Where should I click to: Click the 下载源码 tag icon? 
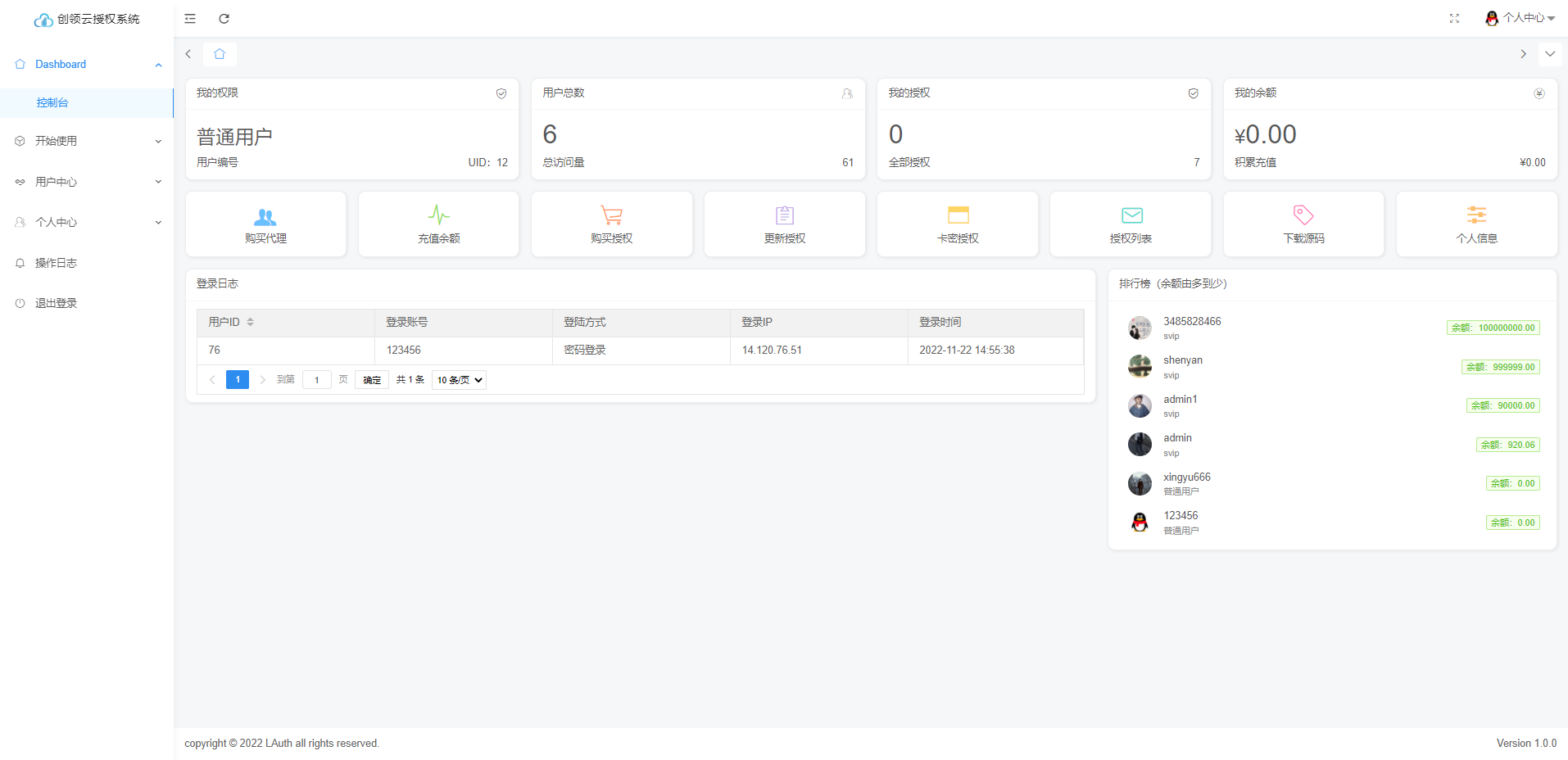1303,215
